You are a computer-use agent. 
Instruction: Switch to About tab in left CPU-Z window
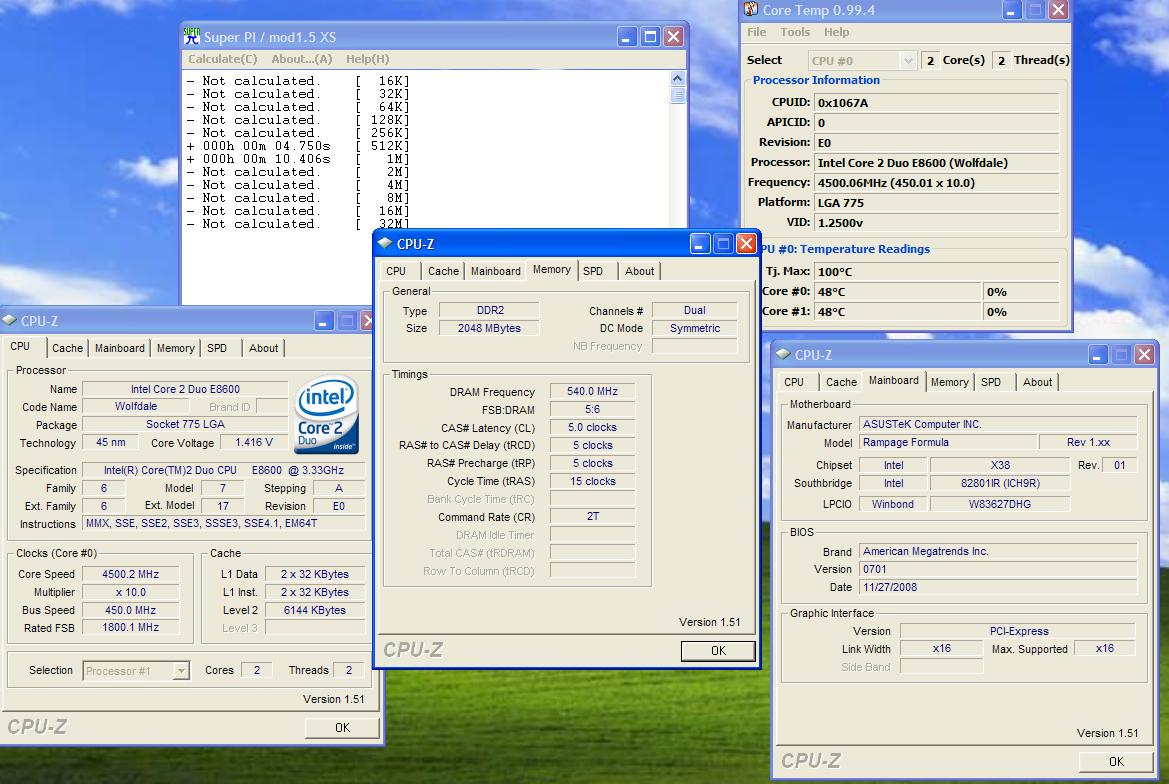(263, 348)
